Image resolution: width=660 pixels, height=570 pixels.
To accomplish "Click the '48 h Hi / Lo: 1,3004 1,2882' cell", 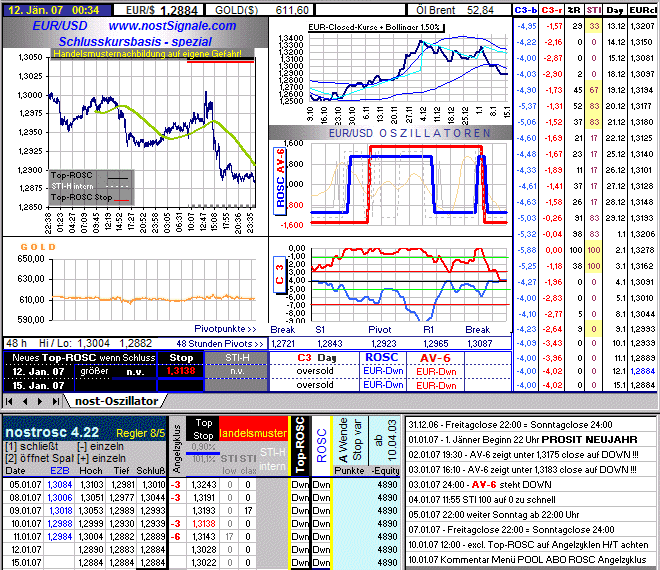I will pyautogui.click(x=79, y=344).
